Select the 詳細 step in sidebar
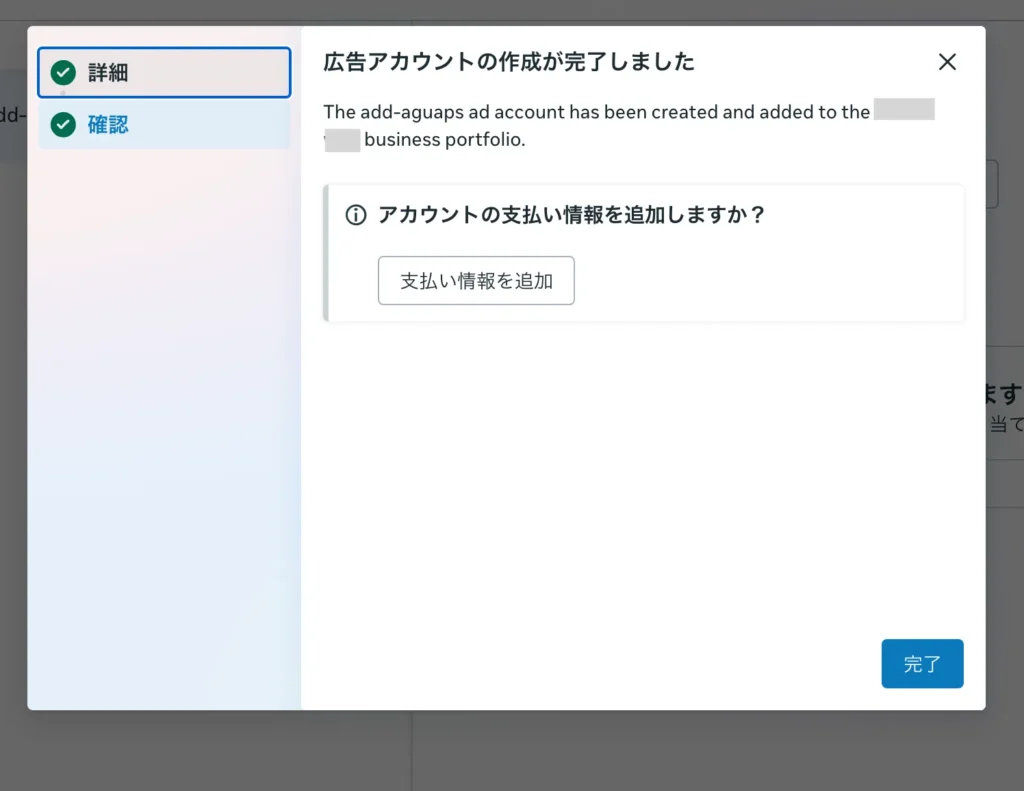The height and width of the screenshot is (791, 1024). (x=164, y=73)
